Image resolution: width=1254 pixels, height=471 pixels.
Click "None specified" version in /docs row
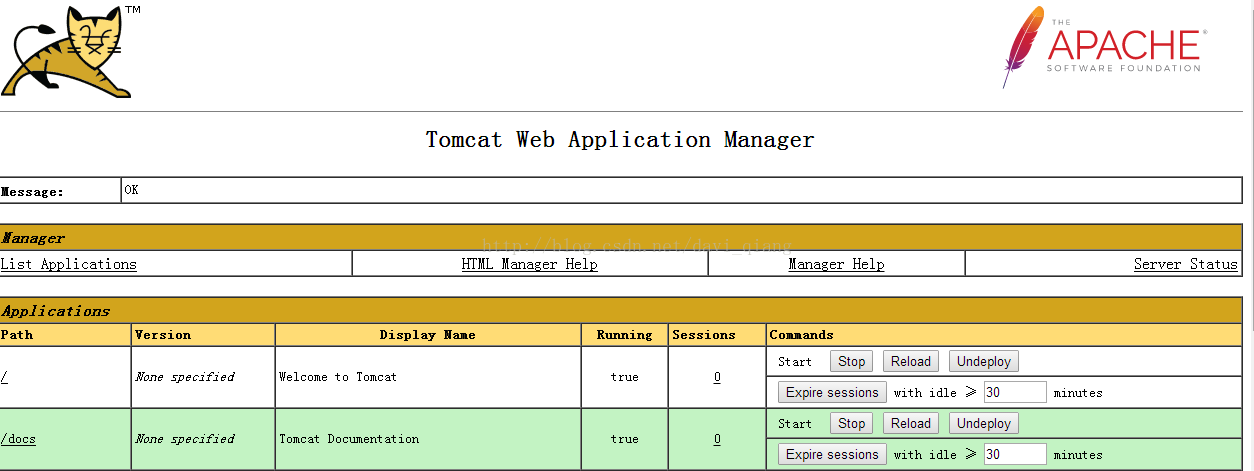click(185, 439)
